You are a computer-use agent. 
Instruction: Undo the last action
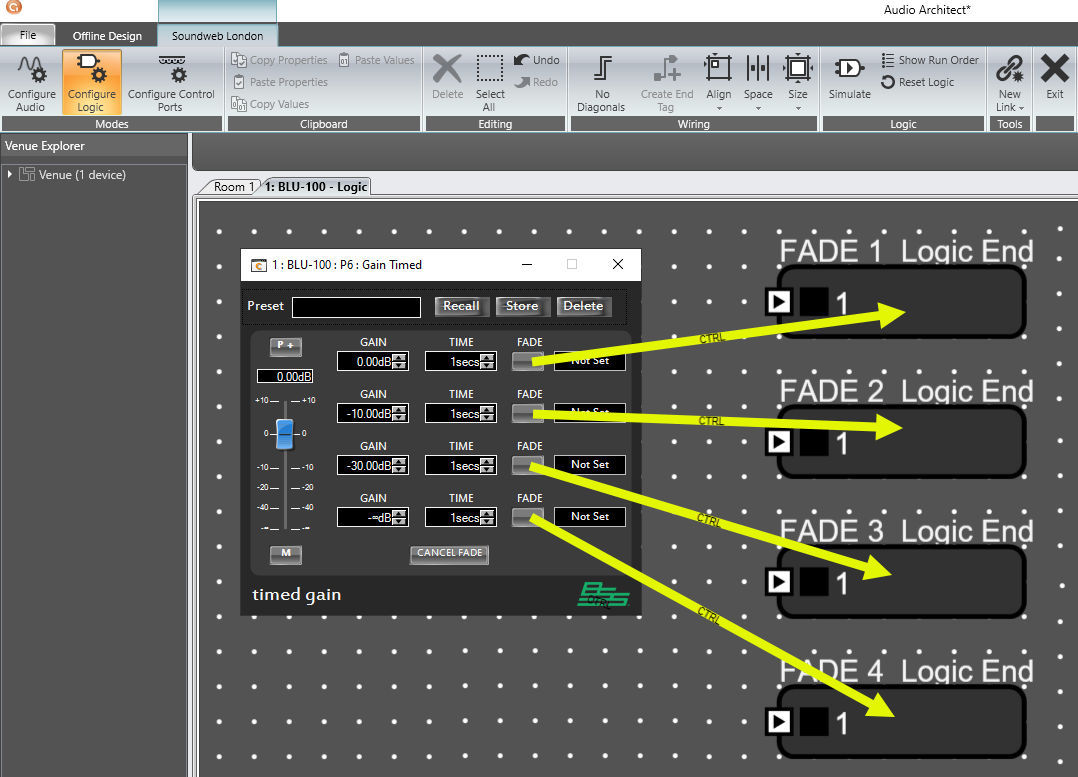[537, 60]
